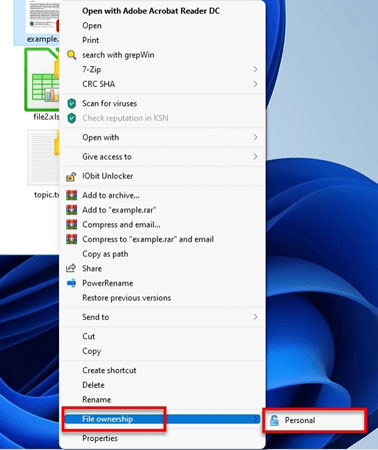
Task: Open the Give access to entry
Action: click(x=162, y=157)
